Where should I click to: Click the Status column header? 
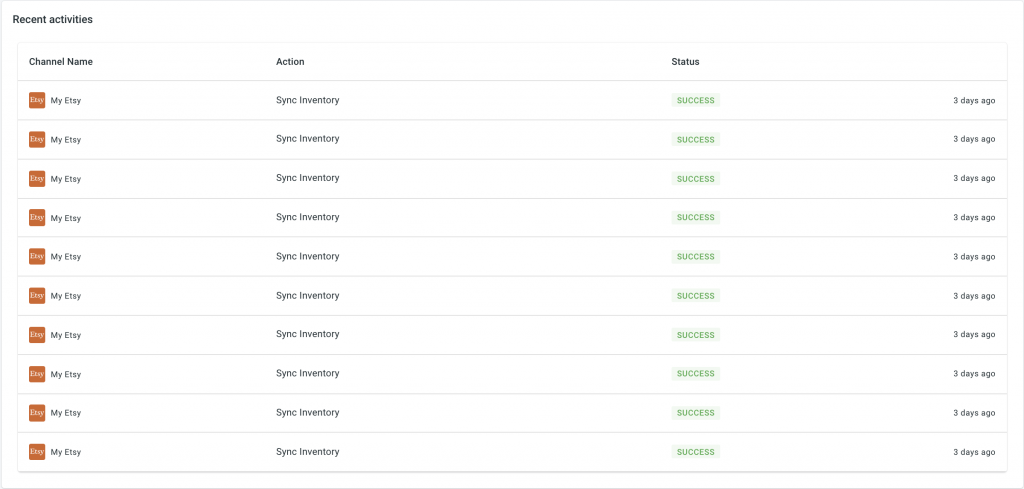(685, 61)
